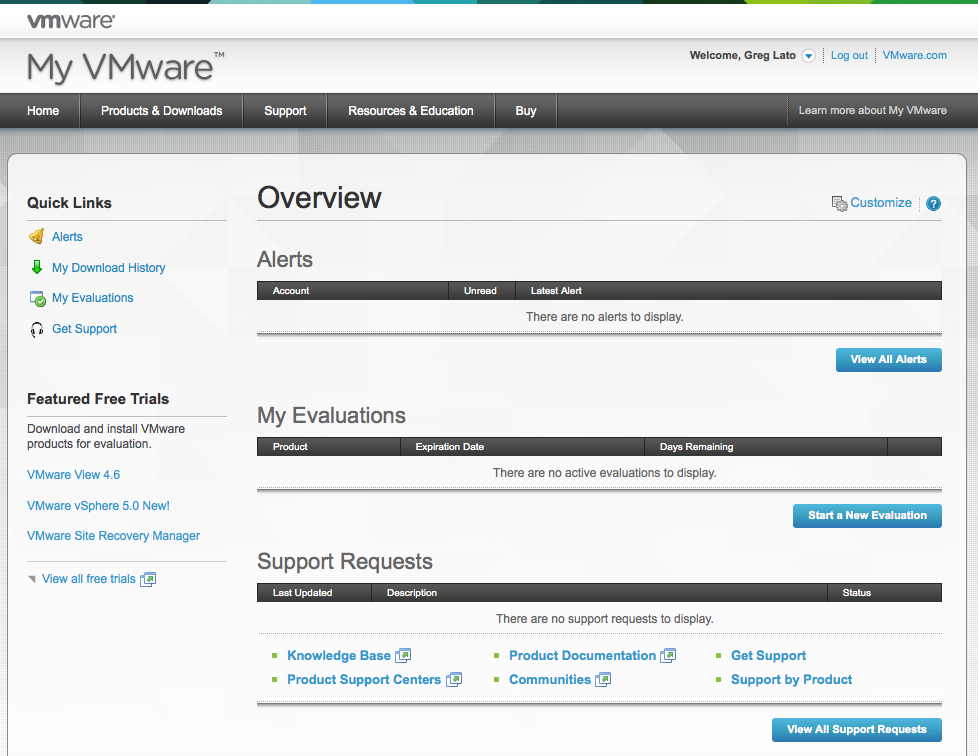Click View all free trials link
Viewport: 978px width, 756px height.
89,579
